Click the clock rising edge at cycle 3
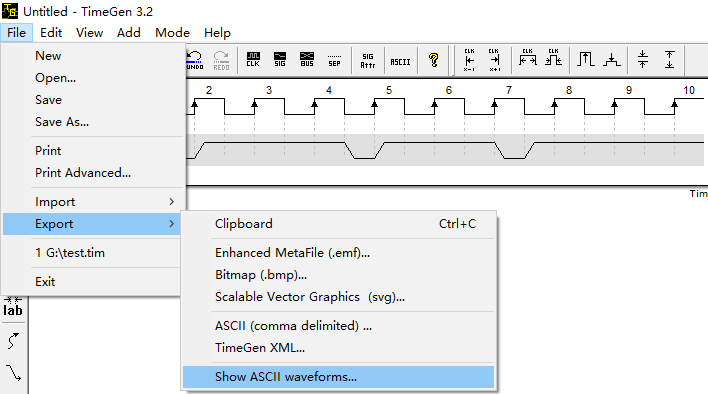This screenshot has height=394, width=708. 255,107
